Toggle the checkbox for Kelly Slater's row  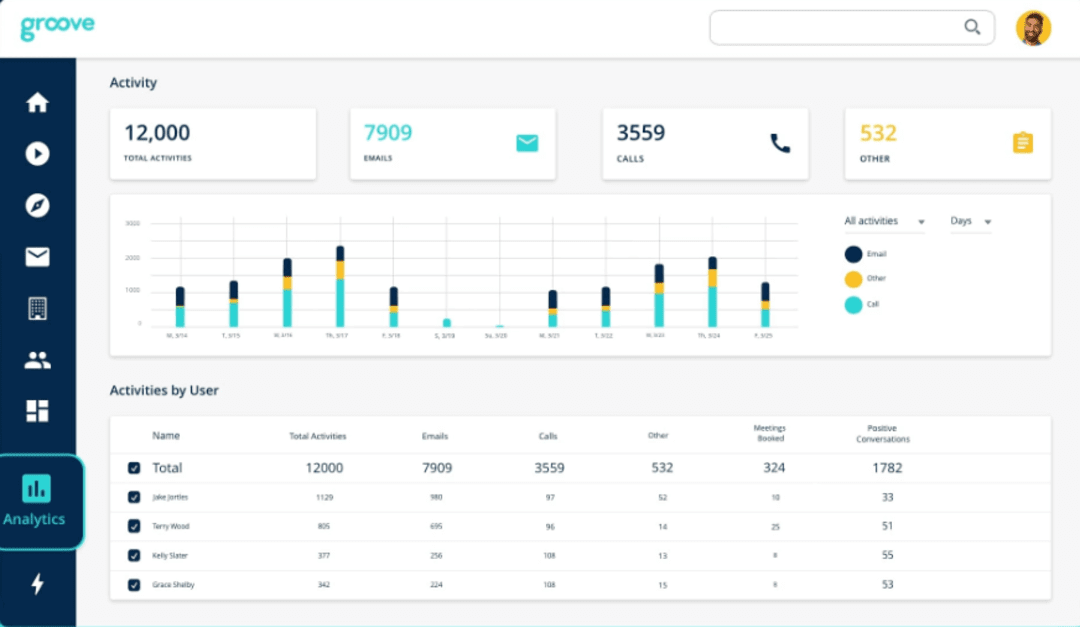[136, 555]
